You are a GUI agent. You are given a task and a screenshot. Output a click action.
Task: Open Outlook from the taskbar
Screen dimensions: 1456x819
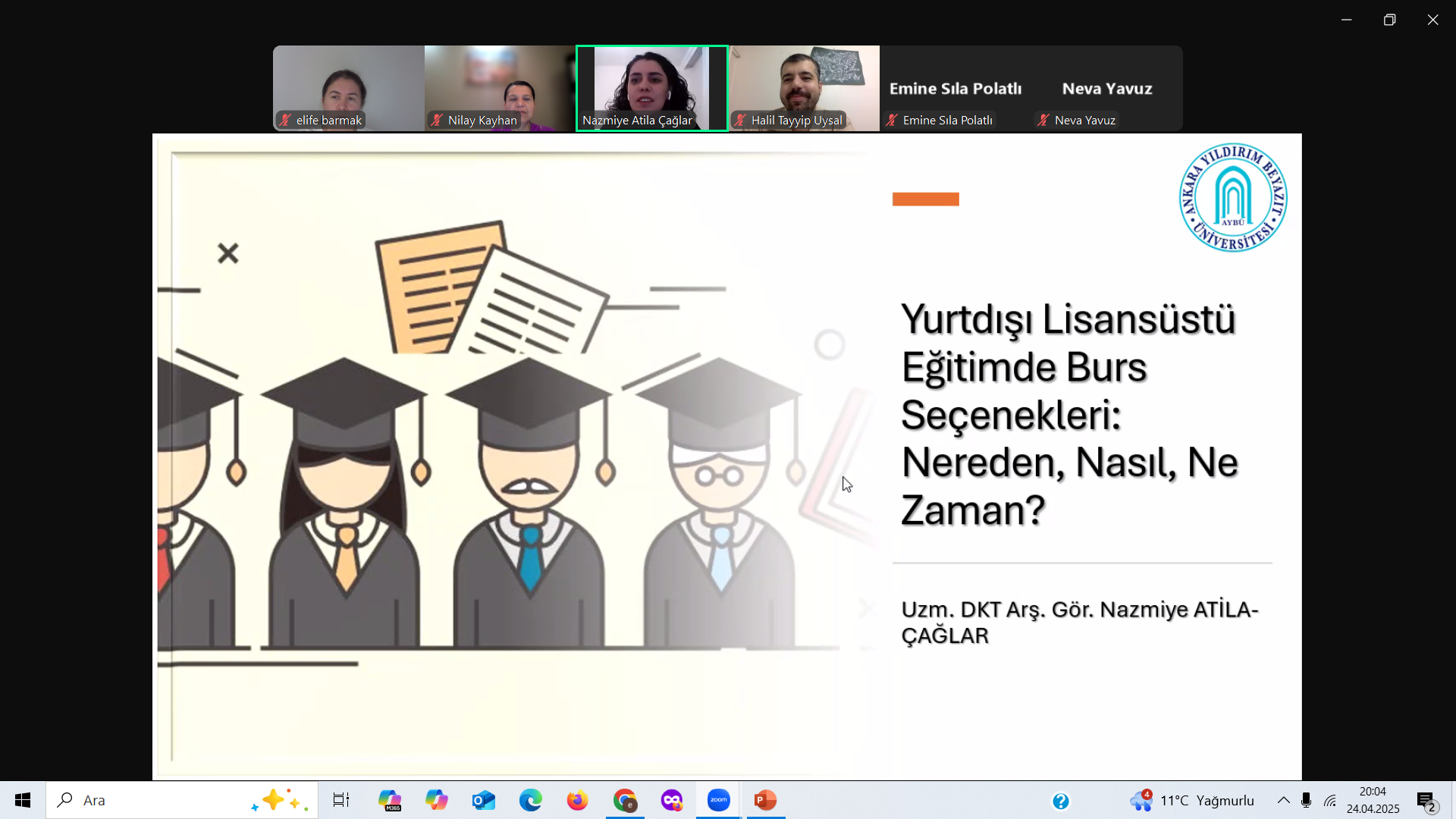pyautogui.click(x=484, y=800)
